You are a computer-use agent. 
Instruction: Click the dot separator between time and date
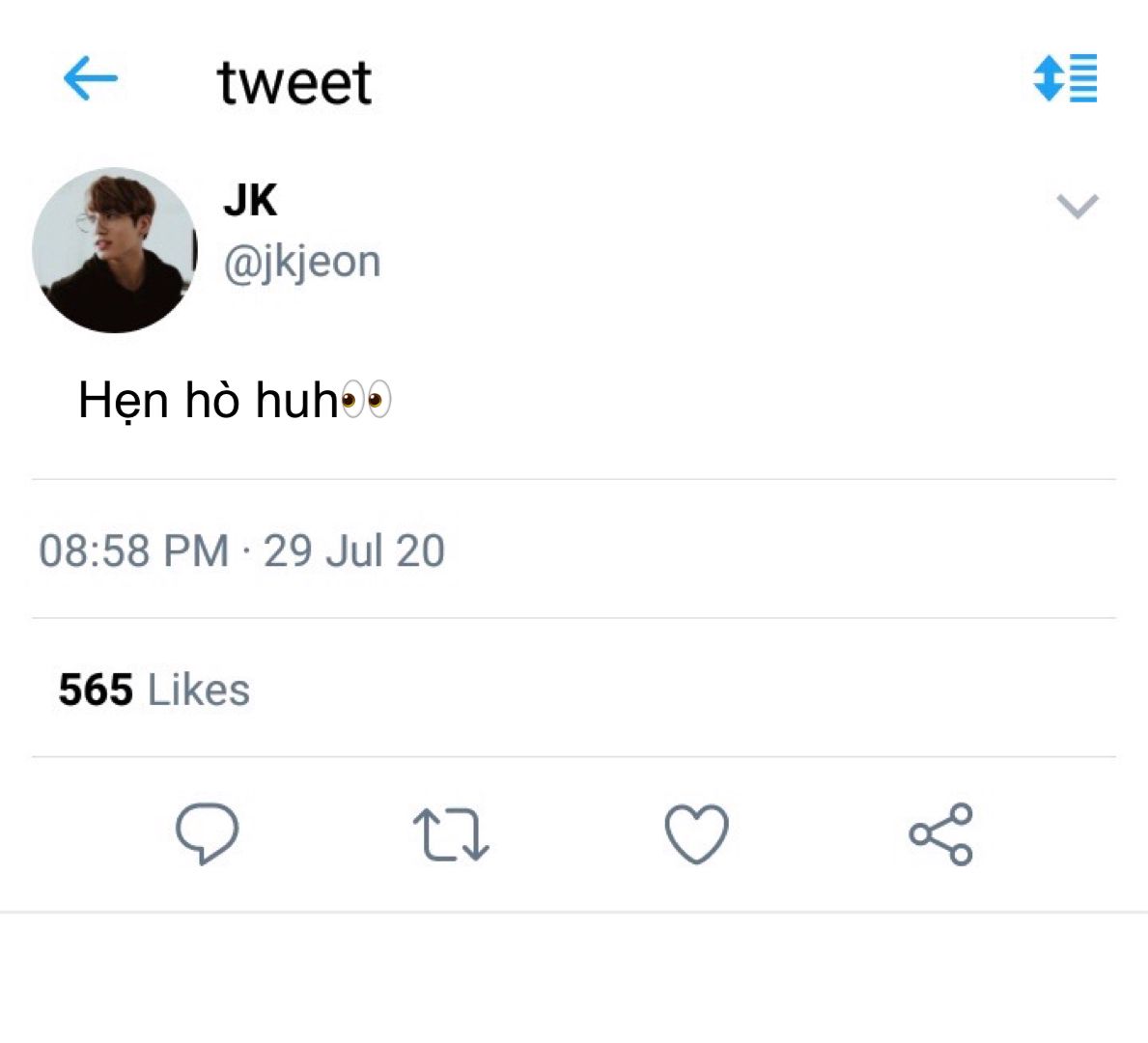(x=247, y=550)
